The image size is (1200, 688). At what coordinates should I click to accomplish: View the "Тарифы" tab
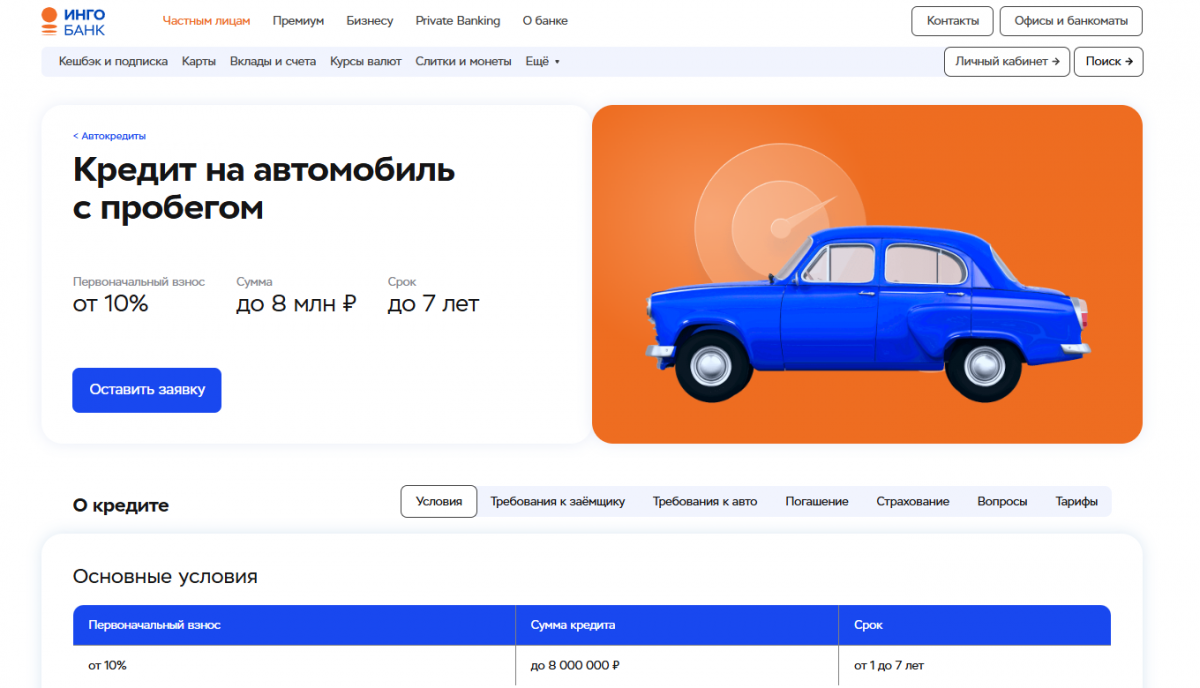pyautogui.click(x=1076, y=502)
